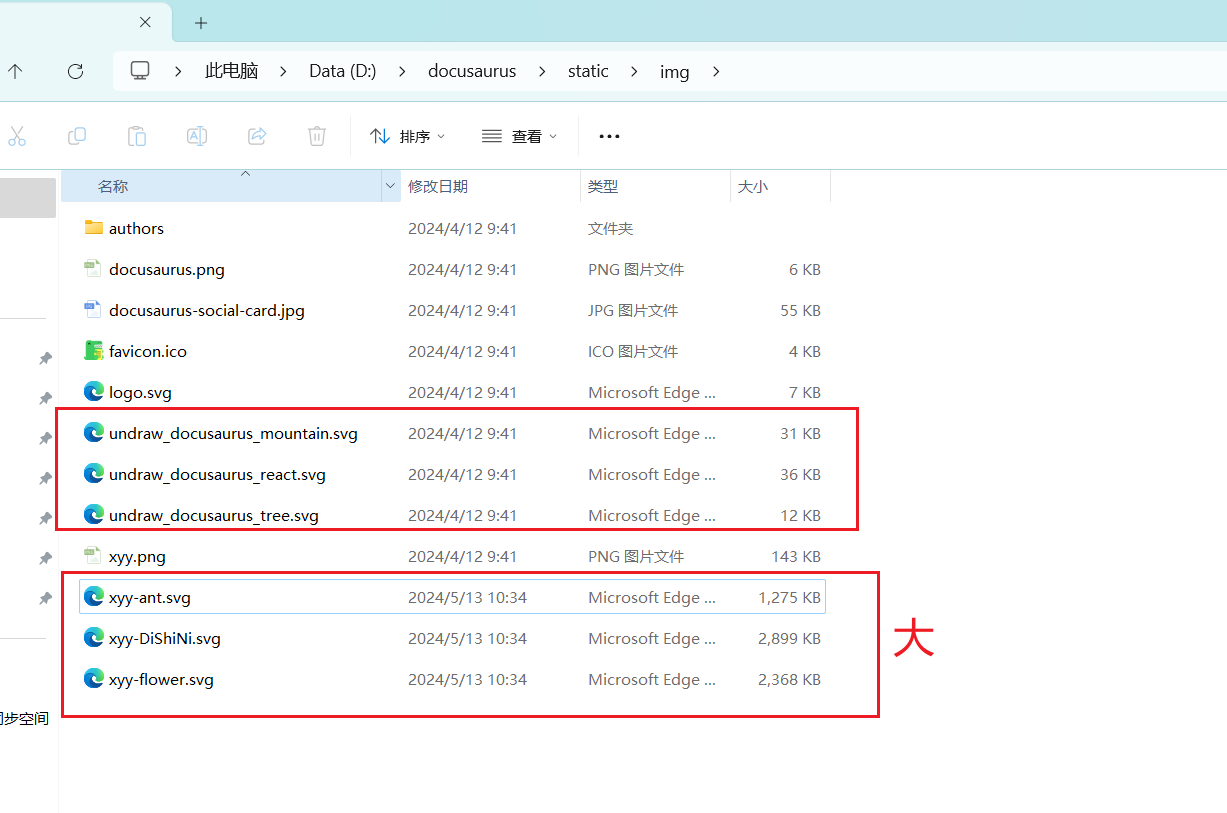Click the Copy icon in toolbar

click(x=77, y=136)
